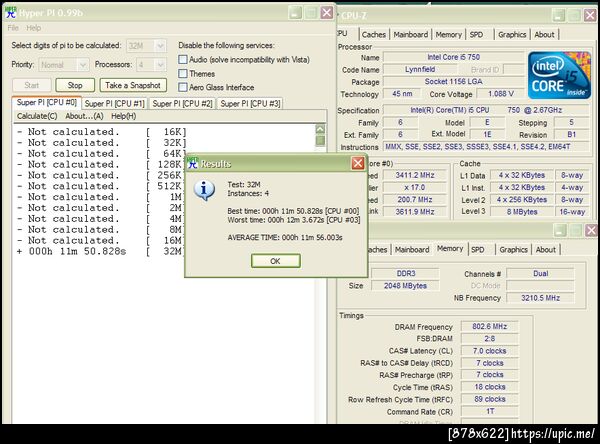Open SPD tab in lower CPU-Z window
The width and height of the screenshot is (600, 444).
pyautogui.click(x=478, y=250)
